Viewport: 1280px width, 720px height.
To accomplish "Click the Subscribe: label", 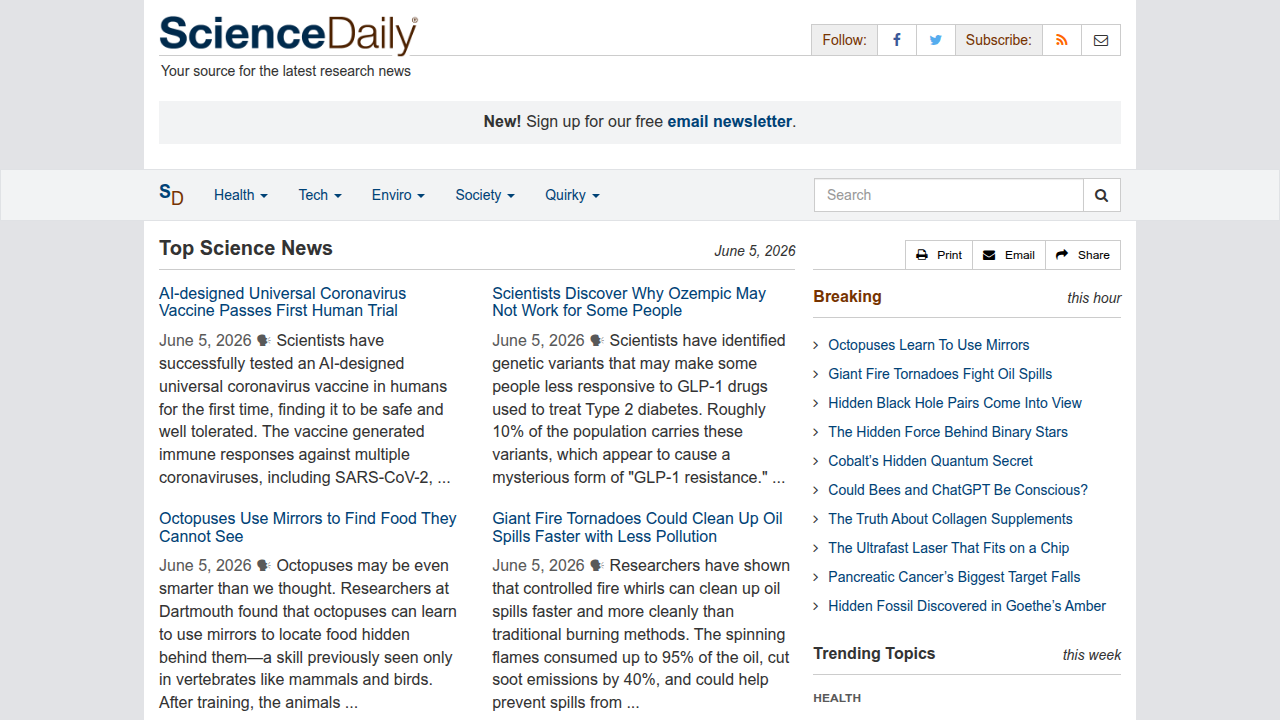I will (998, 40).
